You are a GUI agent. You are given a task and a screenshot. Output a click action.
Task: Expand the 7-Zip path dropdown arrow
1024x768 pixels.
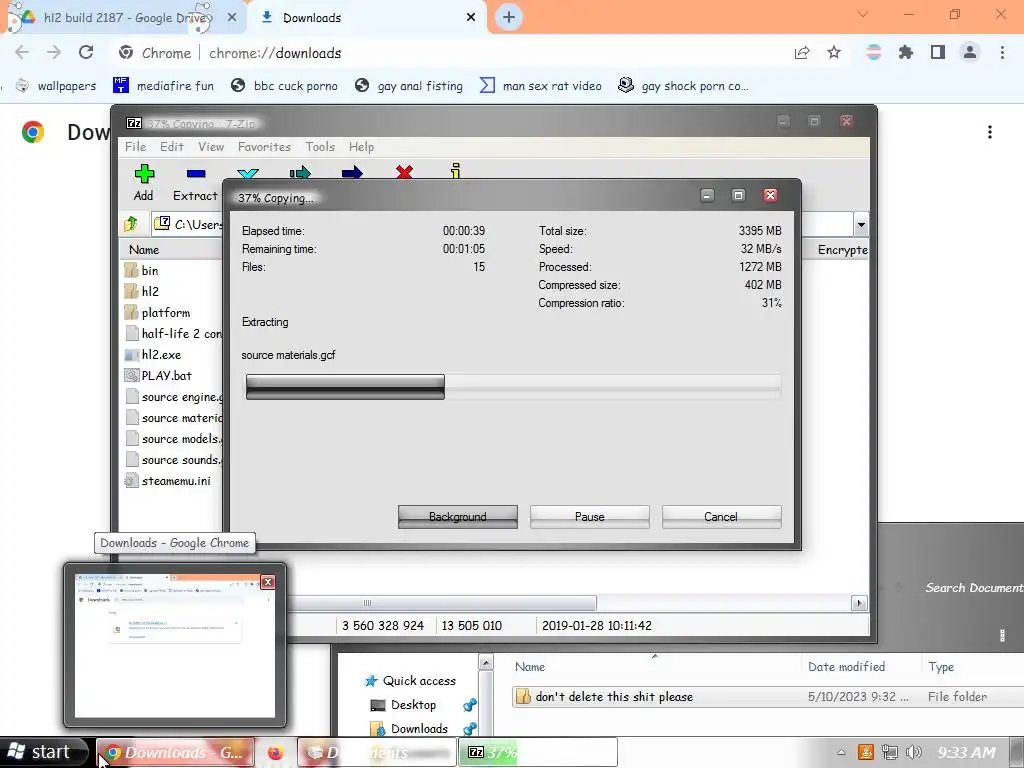[x=861, y=225]
